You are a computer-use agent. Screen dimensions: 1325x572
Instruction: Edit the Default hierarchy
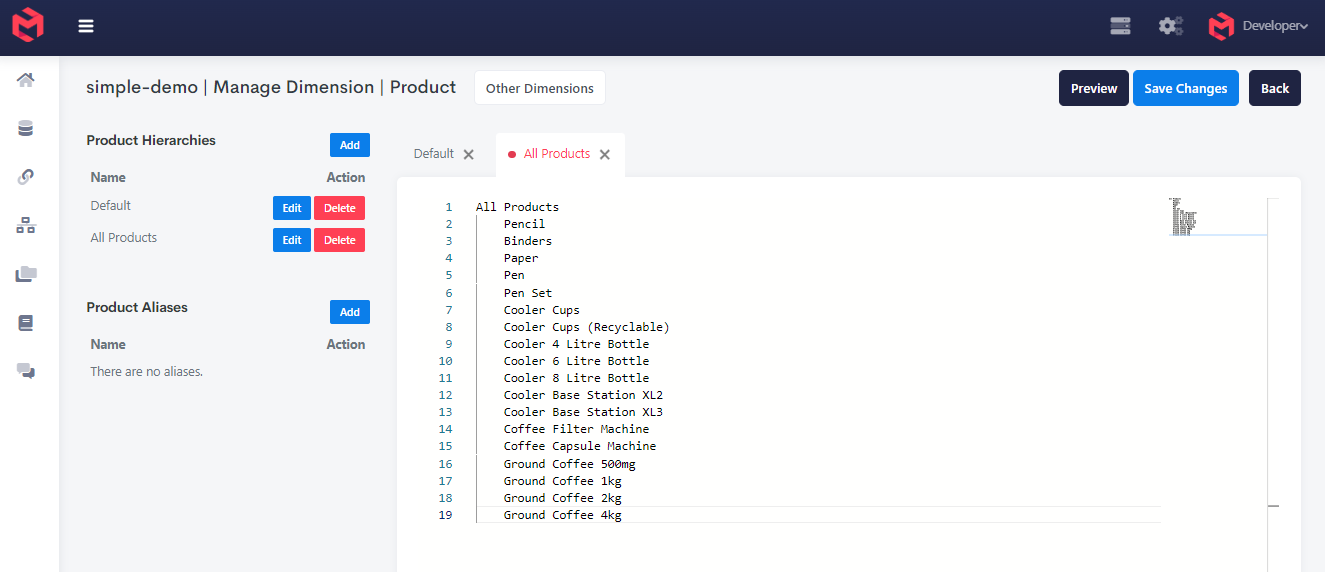[x=292, y=208]
